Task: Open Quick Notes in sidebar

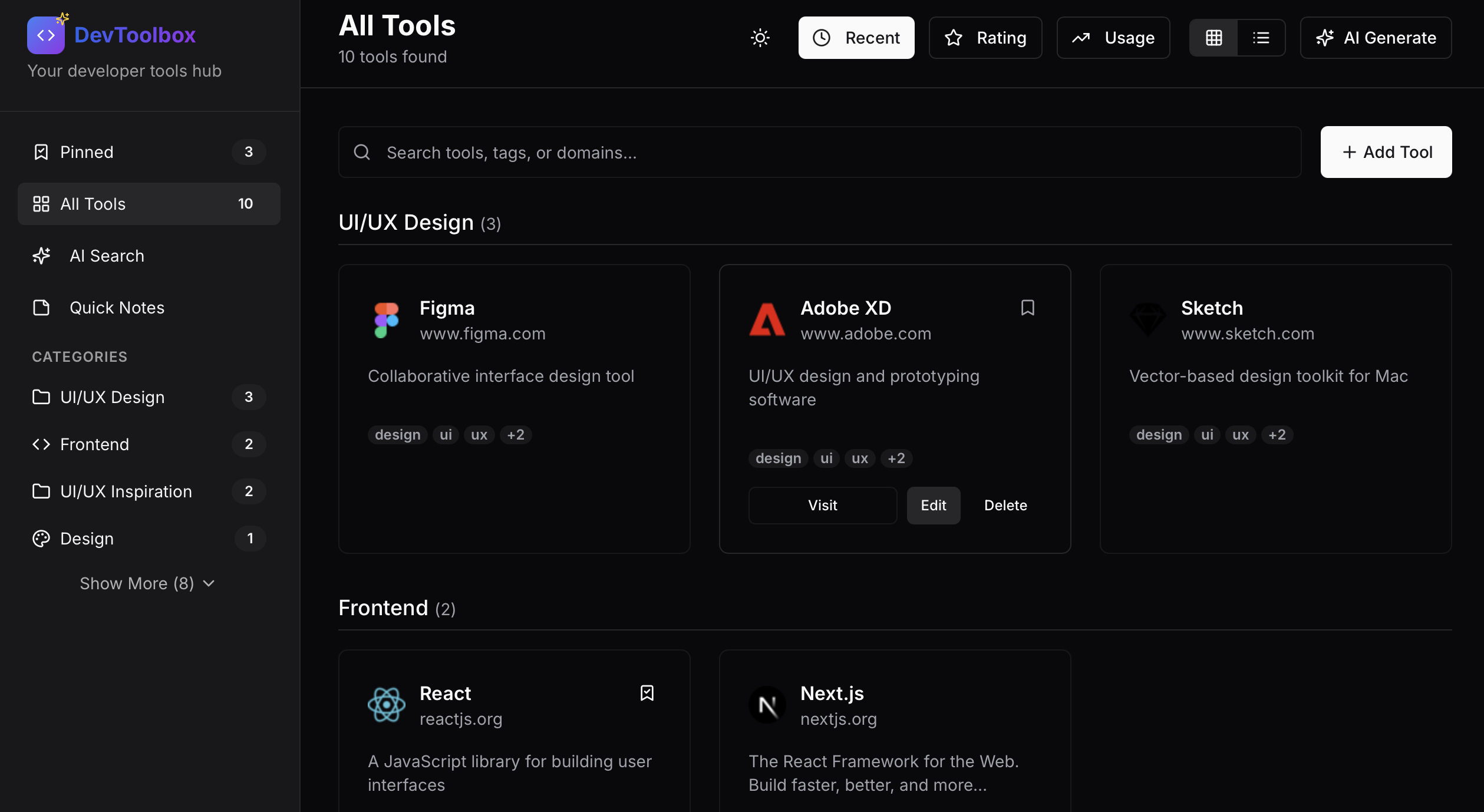Action: coord(149,308)
